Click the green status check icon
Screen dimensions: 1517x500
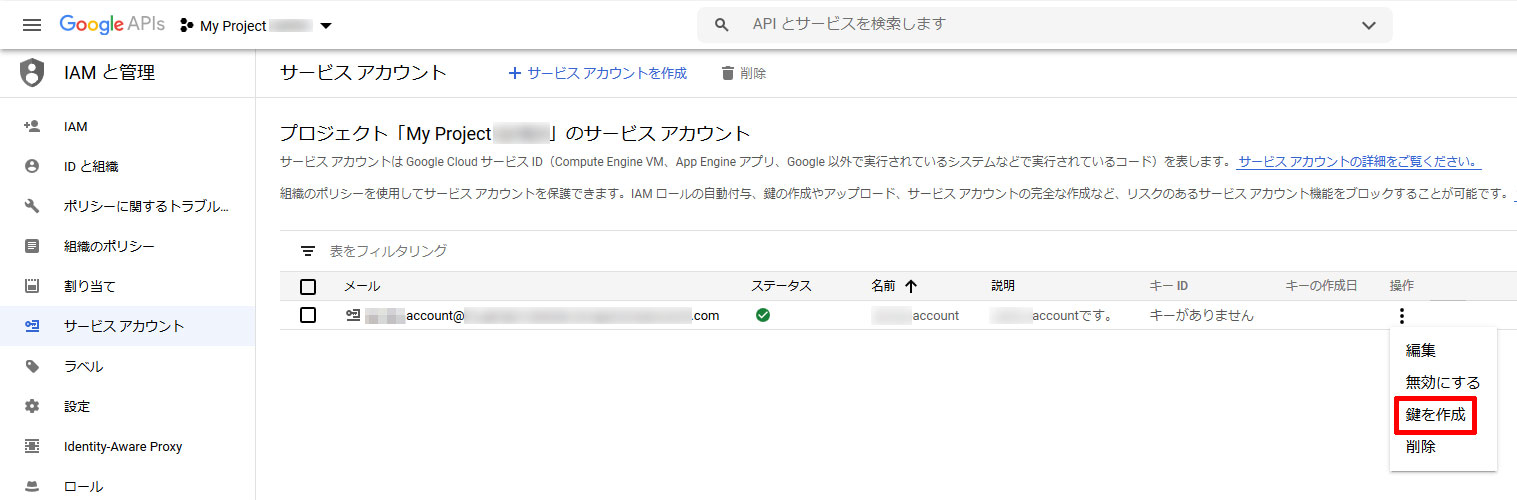pos(763,315)
